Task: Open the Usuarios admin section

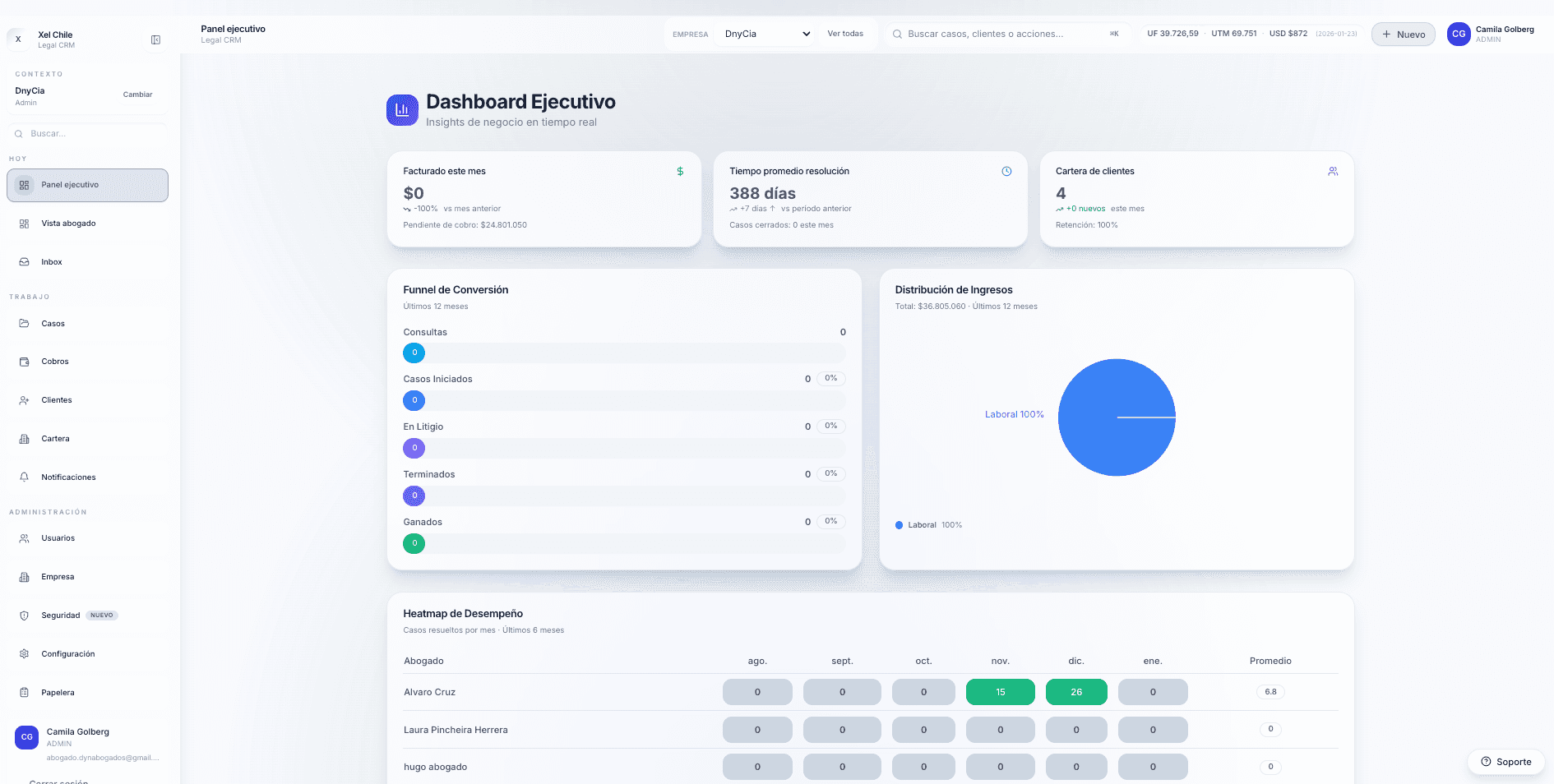Action: [58, 538]
